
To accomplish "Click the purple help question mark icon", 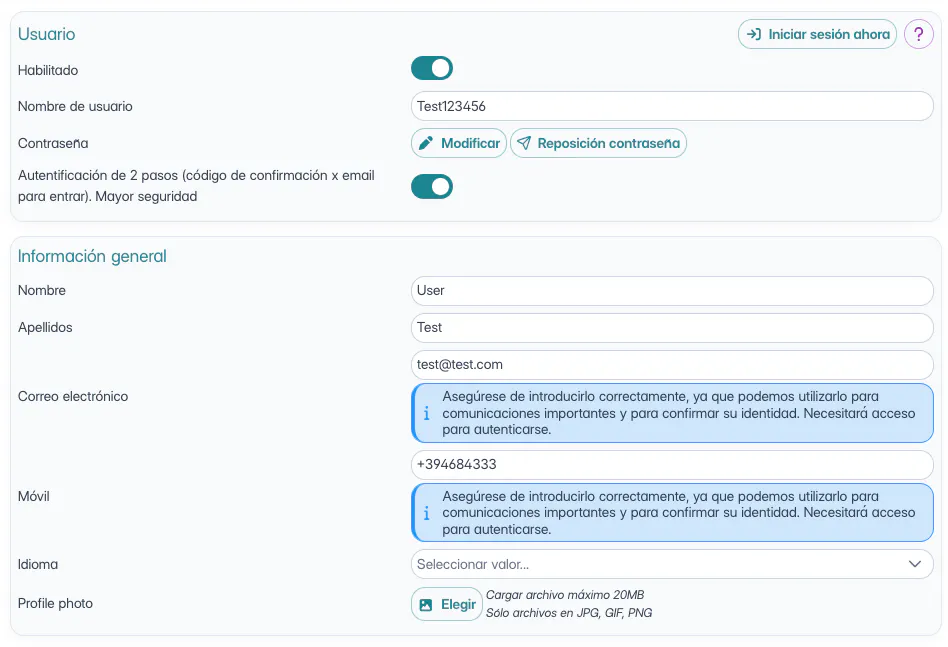I will (918, 34).
